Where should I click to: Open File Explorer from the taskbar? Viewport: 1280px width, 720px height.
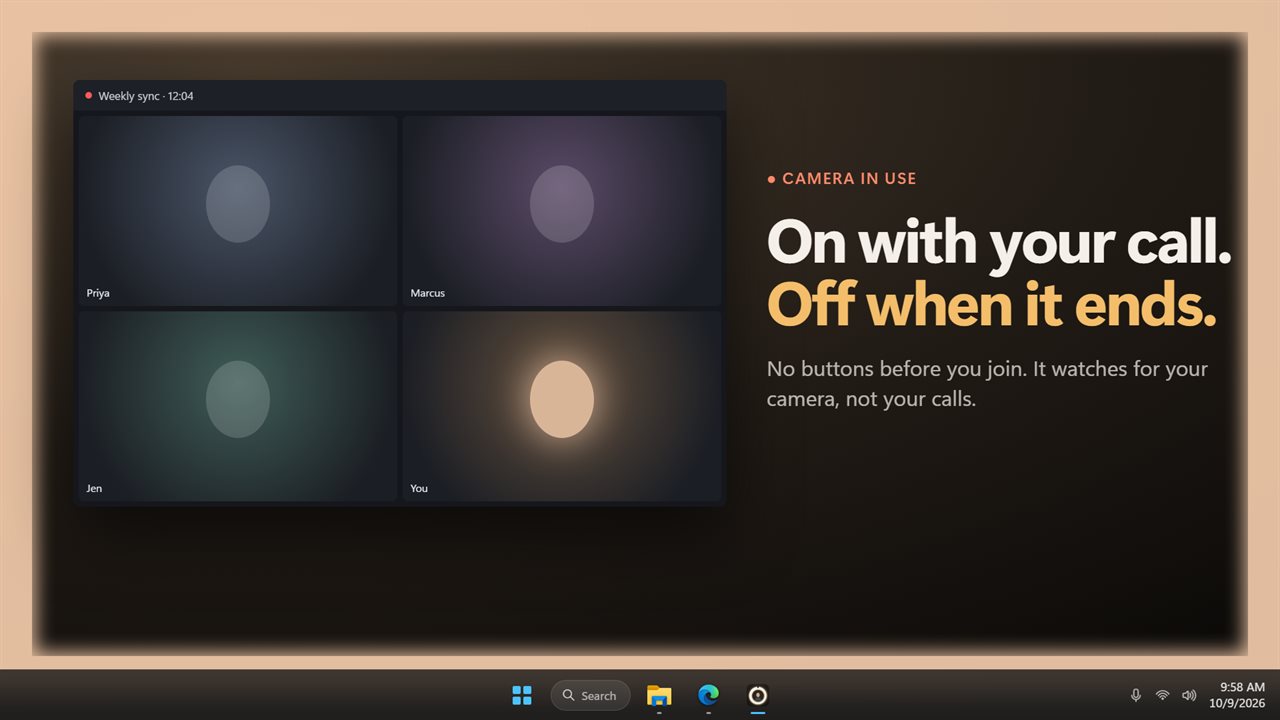pyautogui.click(x=659, y=695)
